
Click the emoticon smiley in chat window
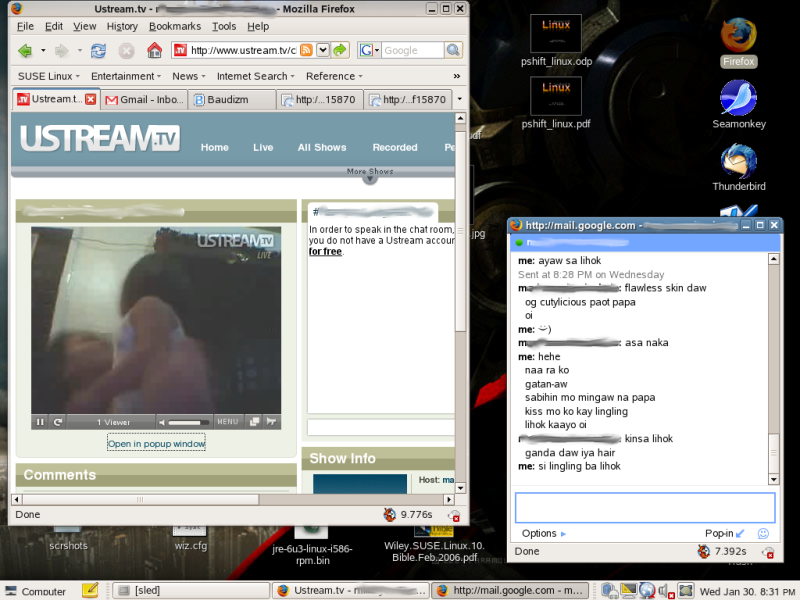763,534
